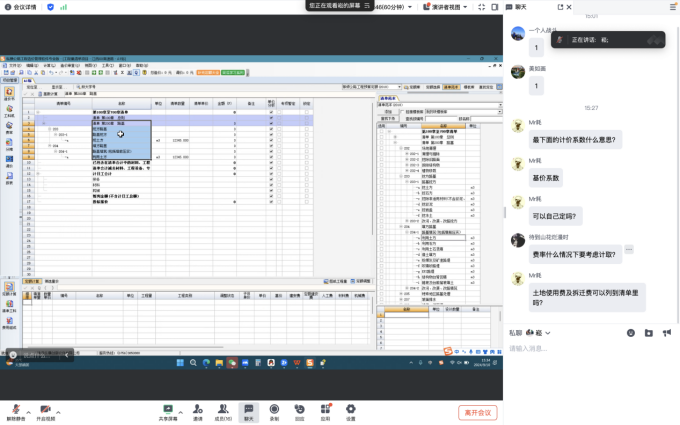Viewport: 680px width, 425px height.
Task: Open the 文件 menu in the shared app
Action: [13, 65]
